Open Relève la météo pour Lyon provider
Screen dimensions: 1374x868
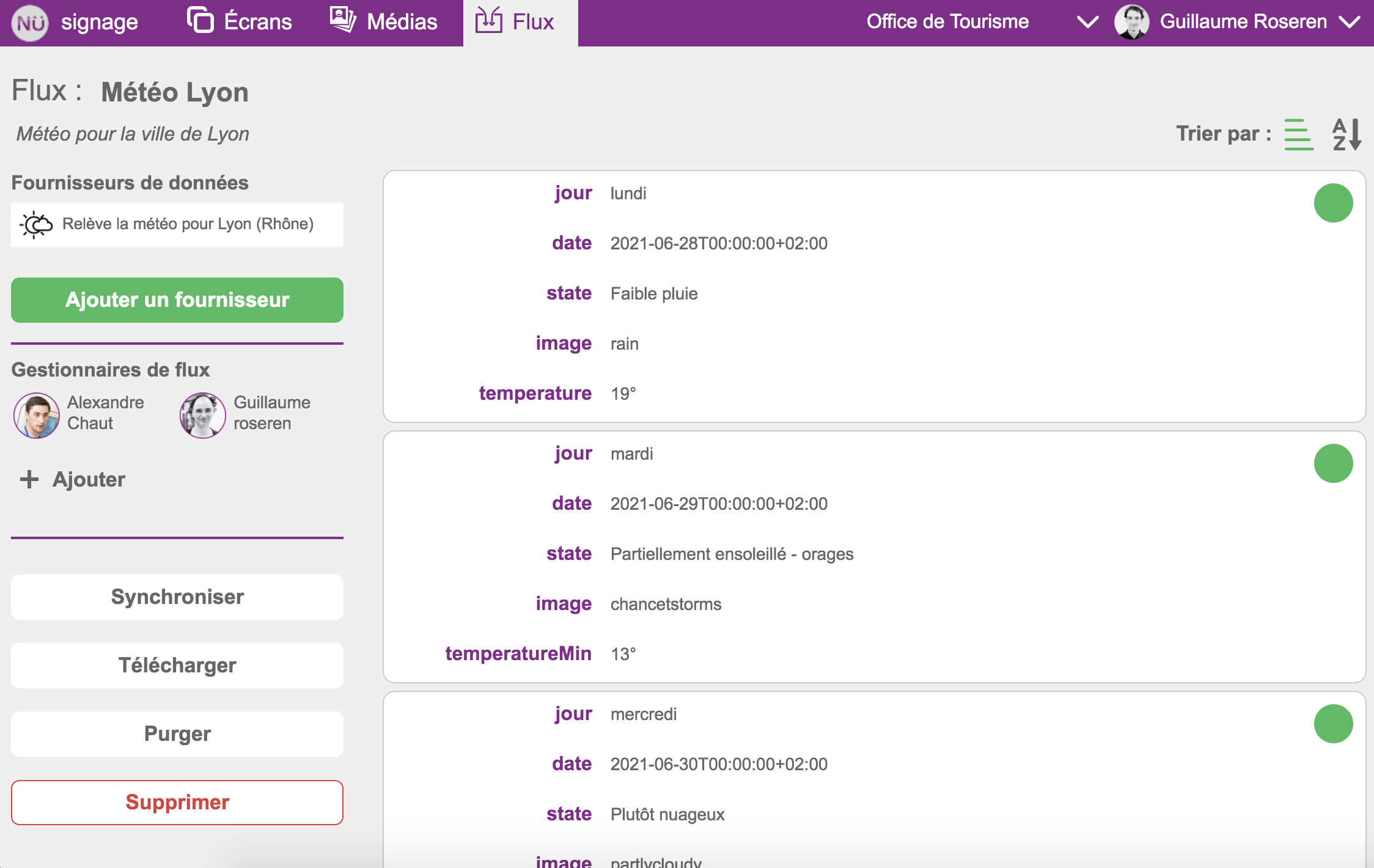188,224
